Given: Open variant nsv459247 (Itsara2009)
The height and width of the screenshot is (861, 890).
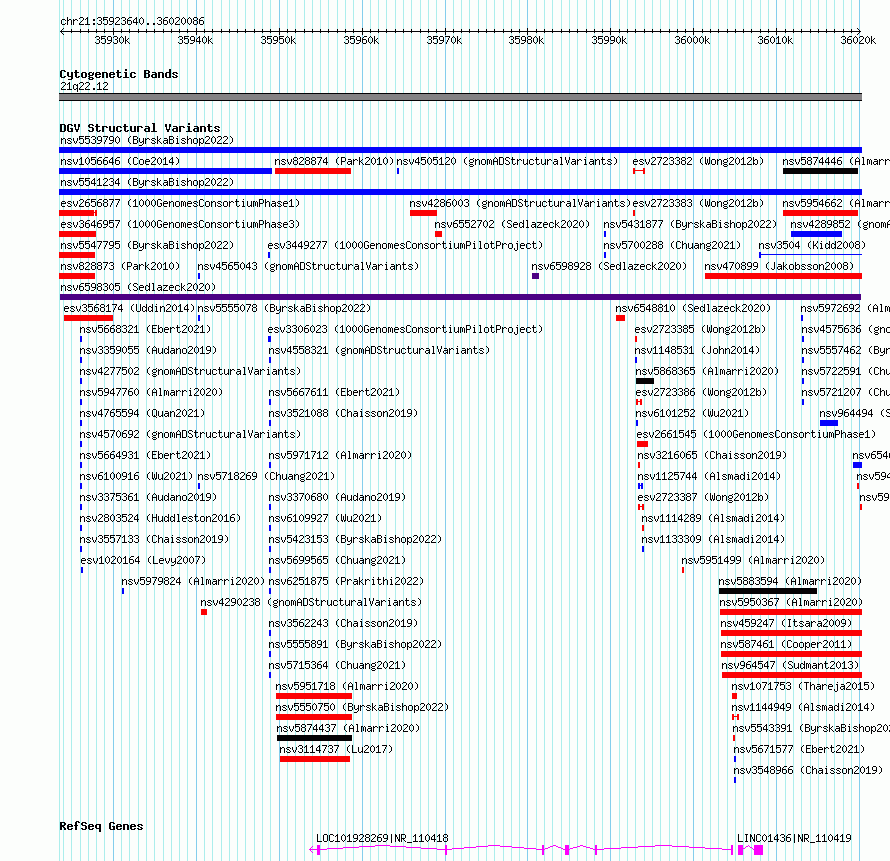Looking at the screenshot, I should click(786, 623).
